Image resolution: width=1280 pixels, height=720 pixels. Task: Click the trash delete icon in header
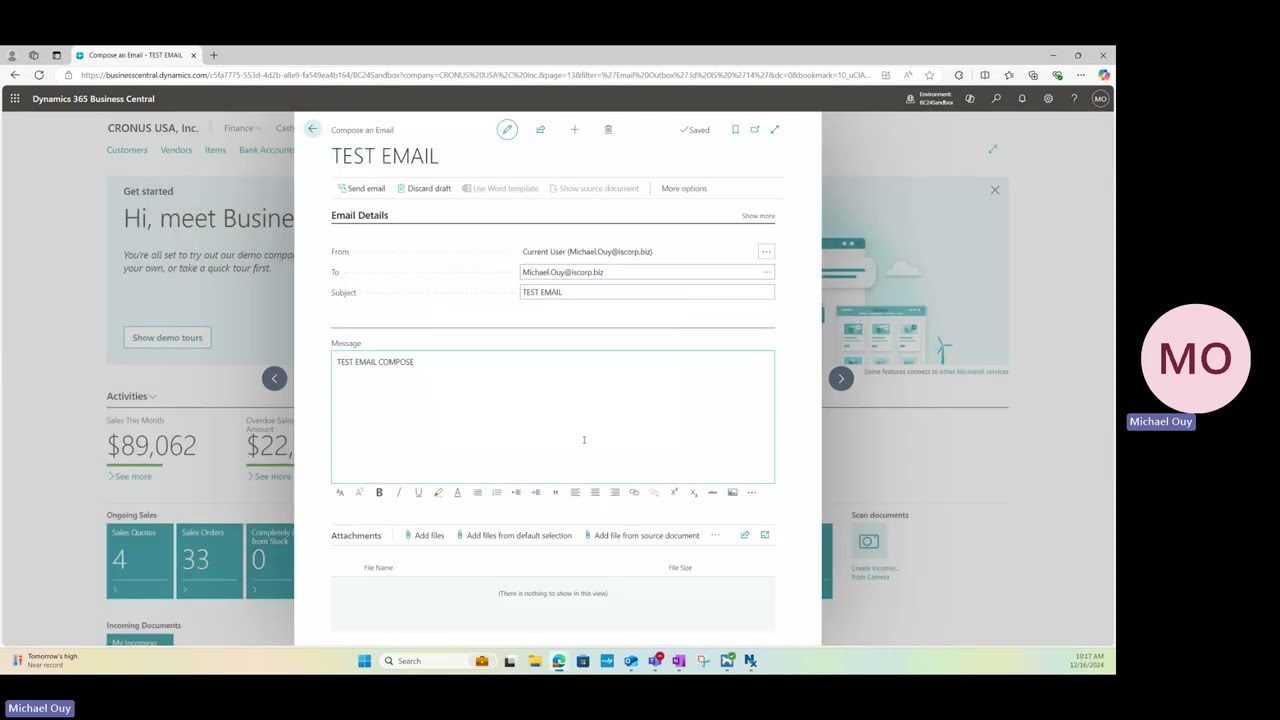tap(608, 129)
